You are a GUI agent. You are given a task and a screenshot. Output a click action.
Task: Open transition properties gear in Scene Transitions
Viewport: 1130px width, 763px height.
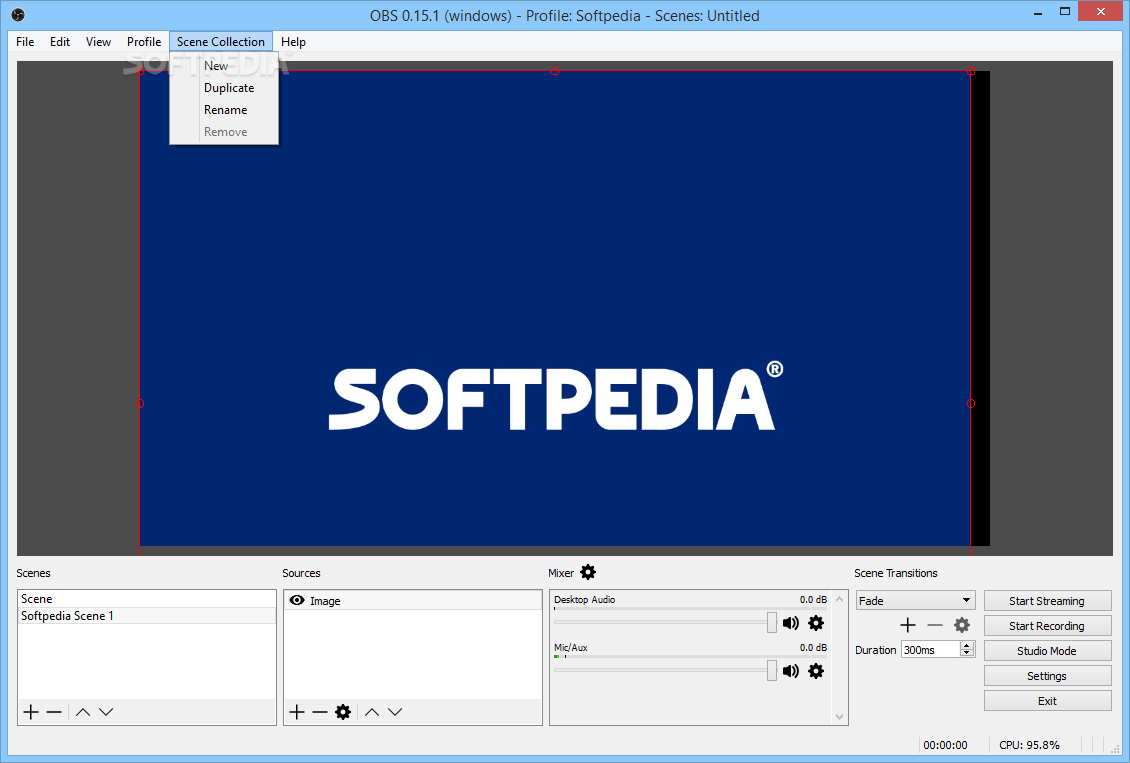(961, 624)
